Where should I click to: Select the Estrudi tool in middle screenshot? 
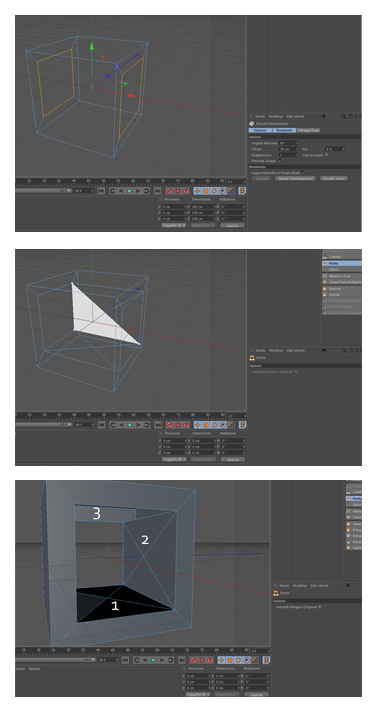tap(342, 294)
